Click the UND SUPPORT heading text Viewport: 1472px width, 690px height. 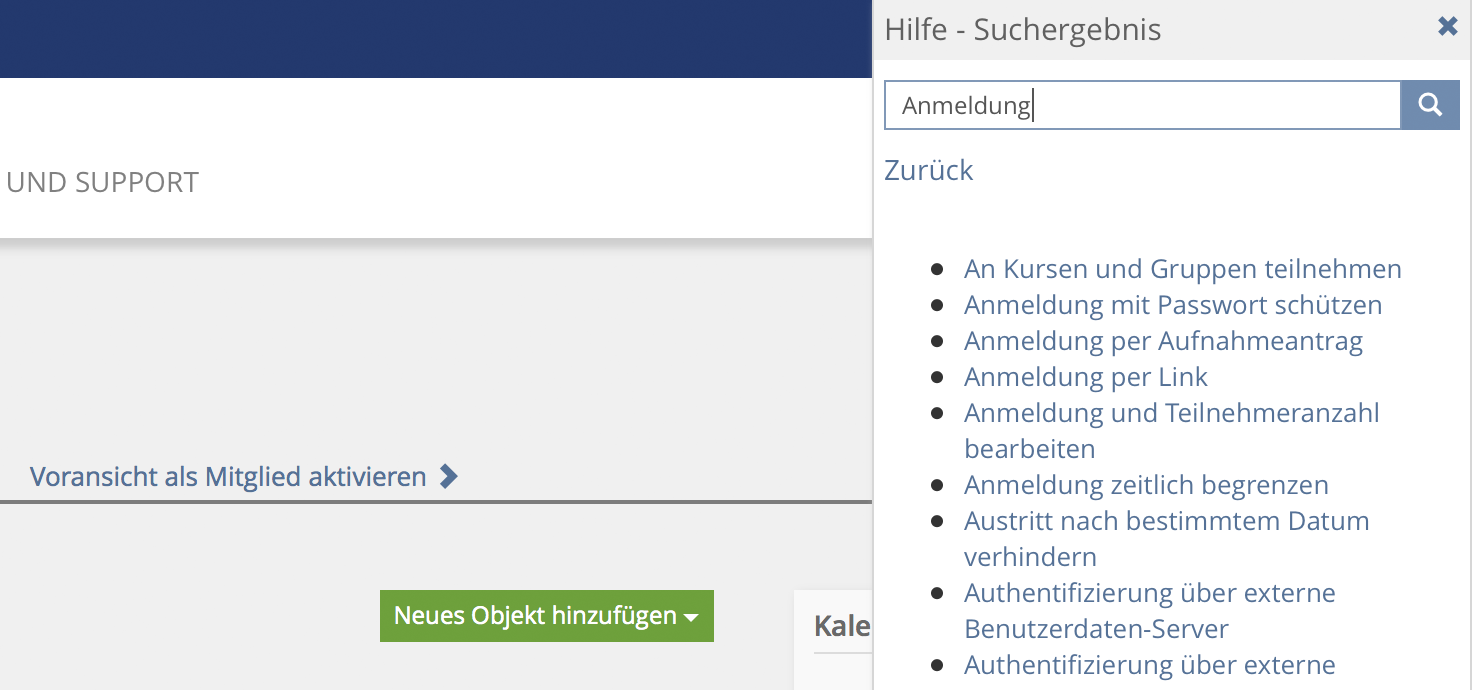[x=102, y=182]
